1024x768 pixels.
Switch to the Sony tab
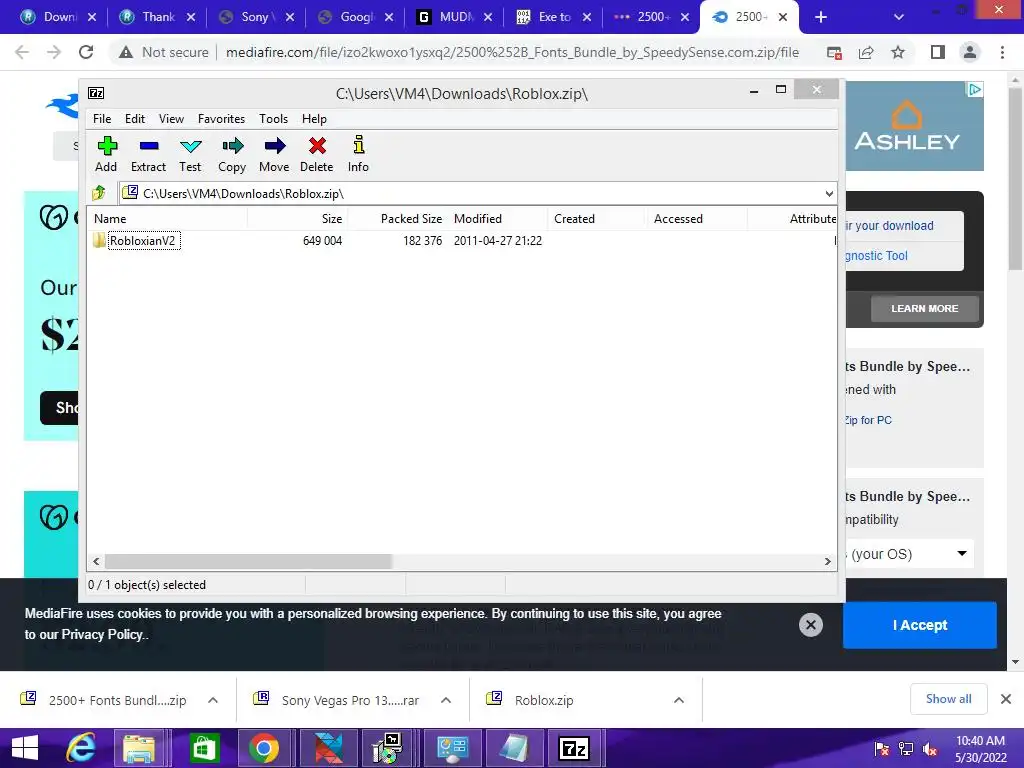(255, 17)
